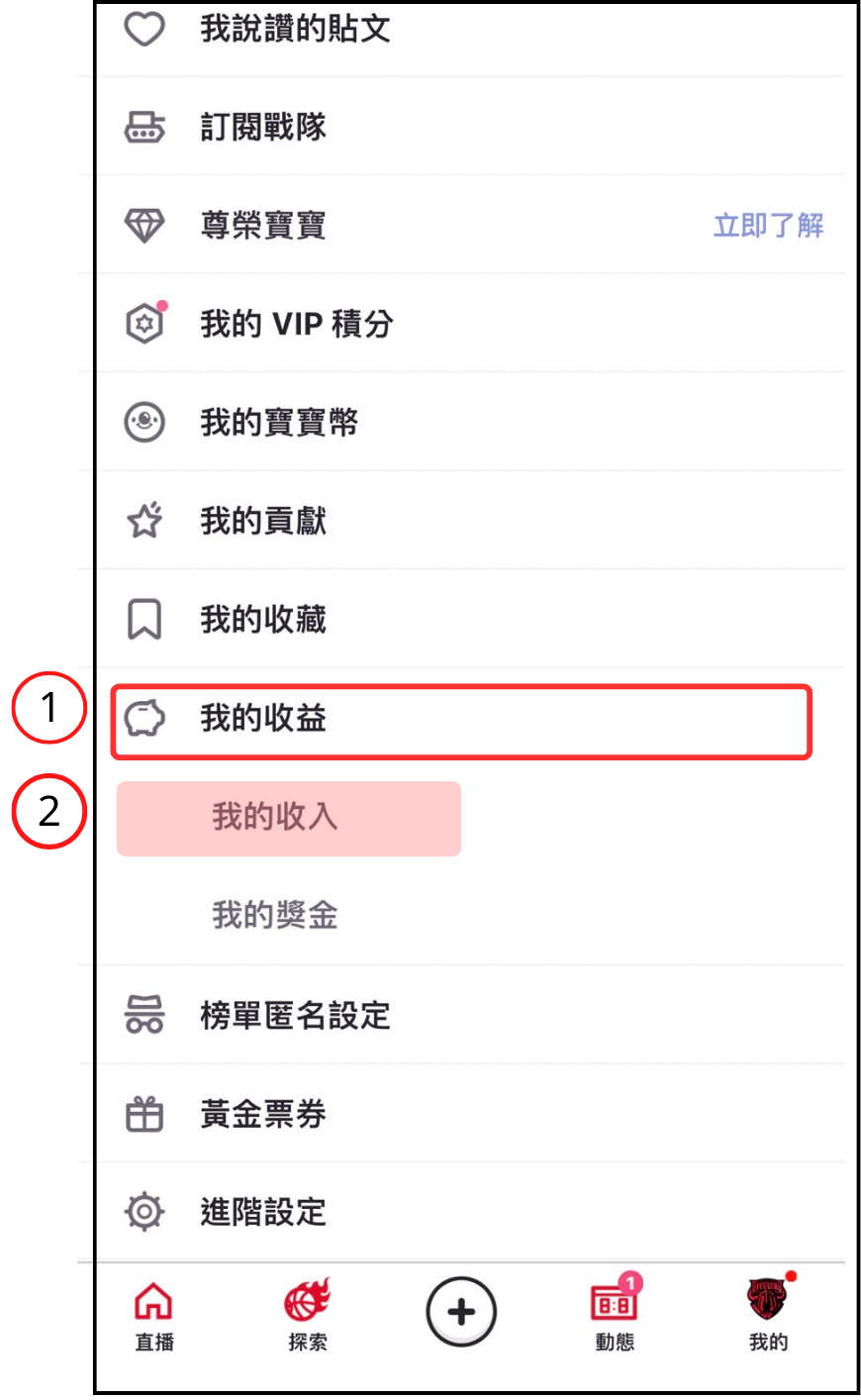This screenshot has height=1400, width=861.
Task: Switch to the 直播 home tab
Action: (154, 1315)
